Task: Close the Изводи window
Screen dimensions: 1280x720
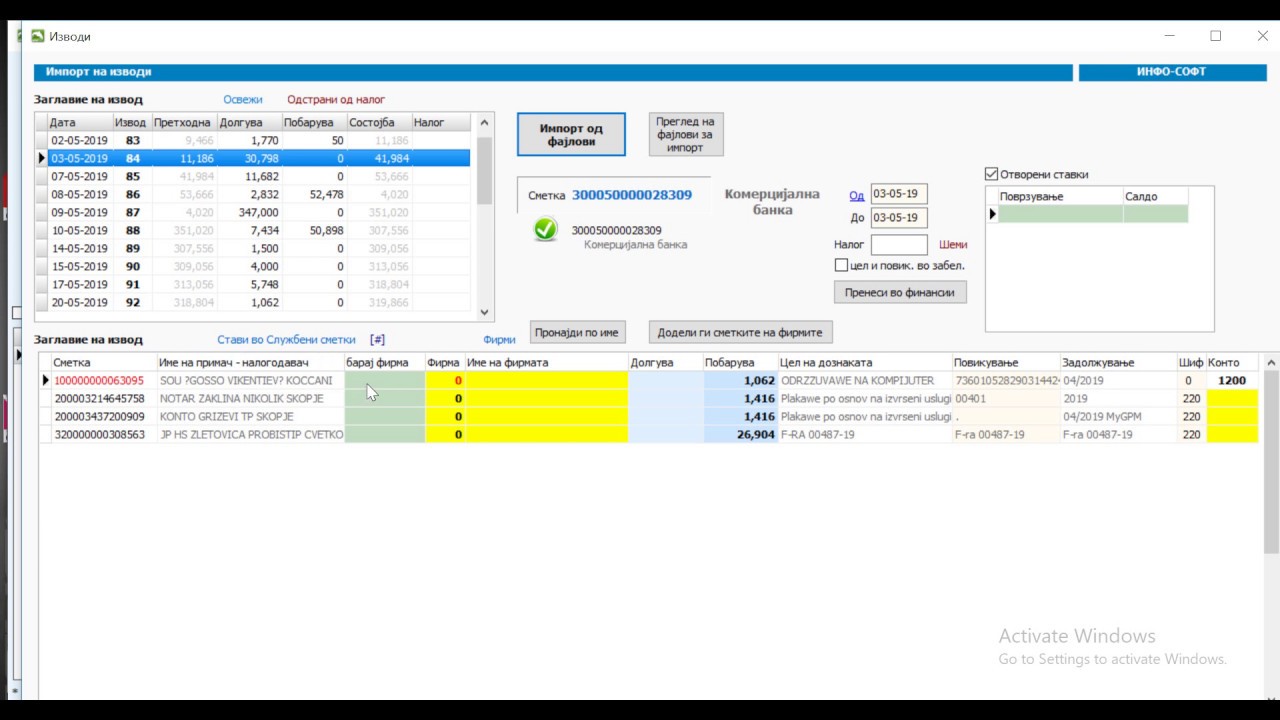Action: click(x=1262, y=36)
